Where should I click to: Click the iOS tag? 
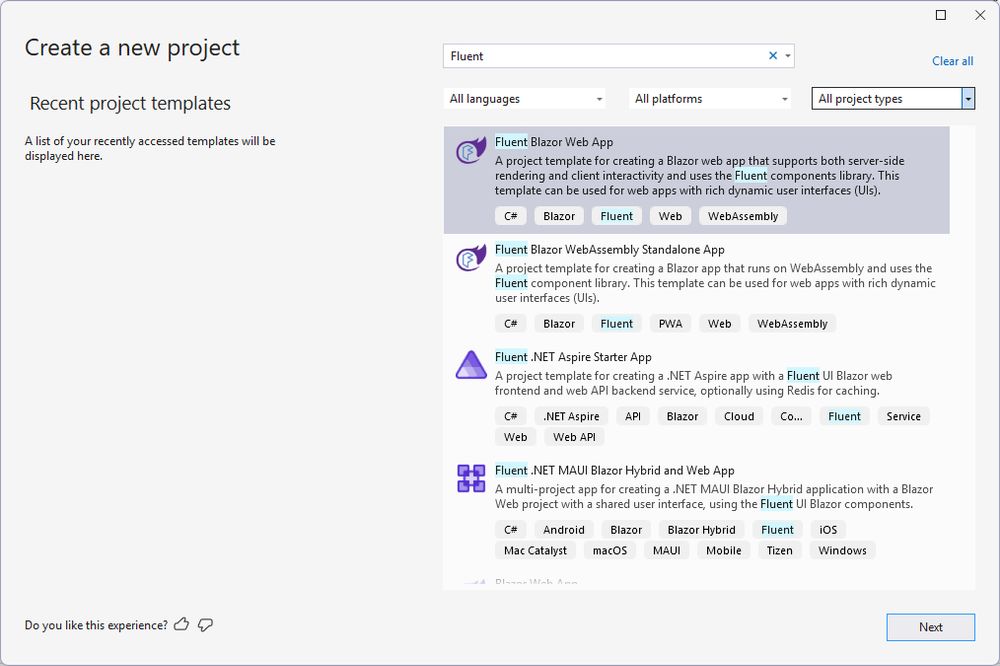click(x=828, y=530)
